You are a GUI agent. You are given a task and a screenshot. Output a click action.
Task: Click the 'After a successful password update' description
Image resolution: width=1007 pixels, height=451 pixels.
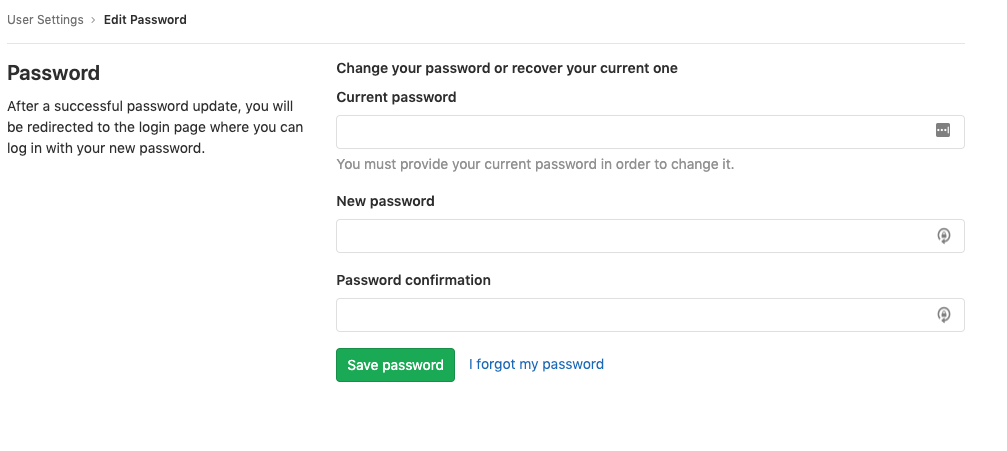pos(150,105)
